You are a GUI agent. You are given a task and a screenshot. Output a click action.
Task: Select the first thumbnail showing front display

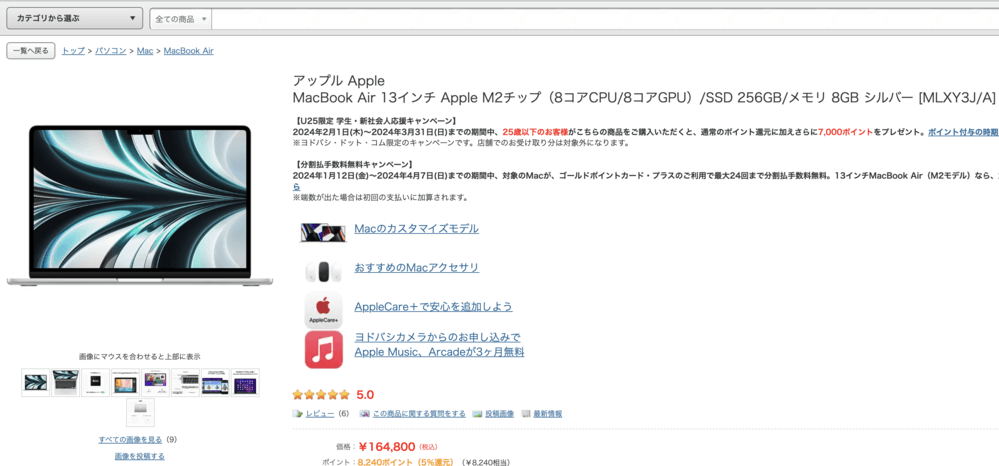[36, 382]
